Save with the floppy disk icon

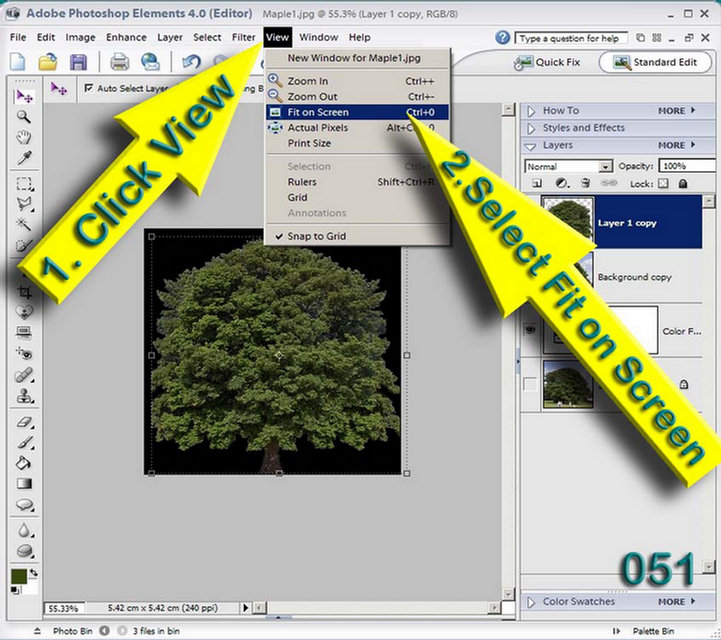[x=78, y=62]
